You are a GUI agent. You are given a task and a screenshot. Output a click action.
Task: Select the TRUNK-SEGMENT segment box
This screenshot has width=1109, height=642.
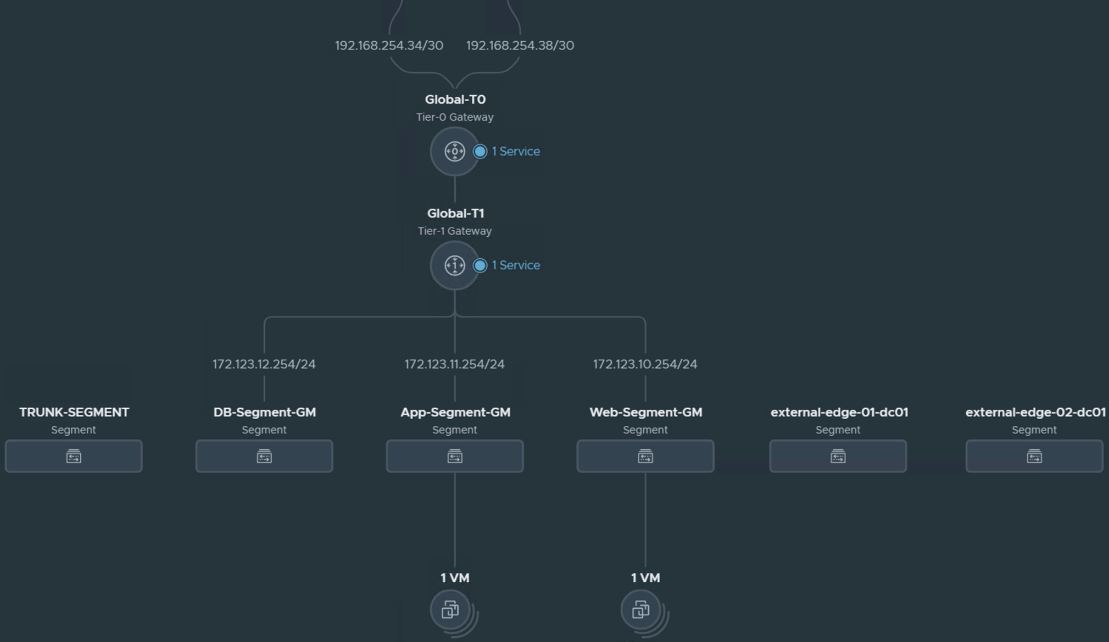(74, 456)
